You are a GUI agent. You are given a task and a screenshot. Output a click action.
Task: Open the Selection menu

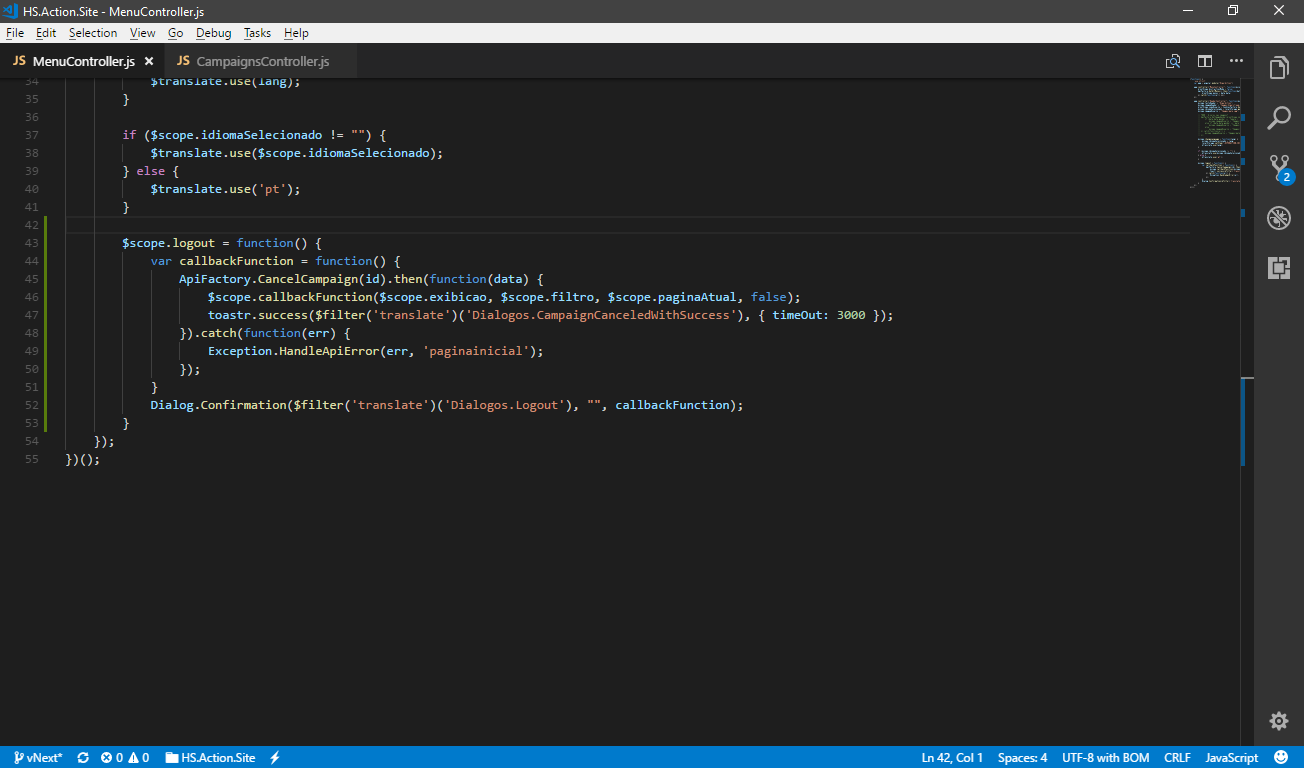coord(93,33)
